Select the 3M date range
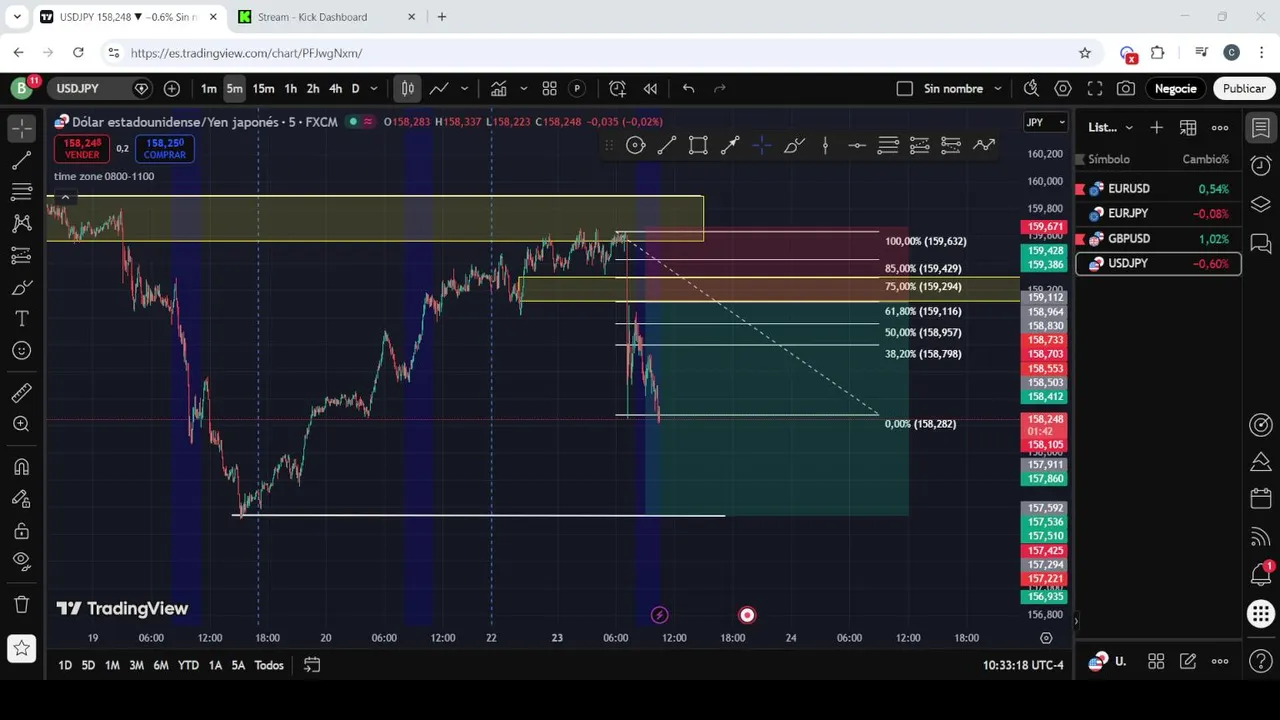 [136, 665]
